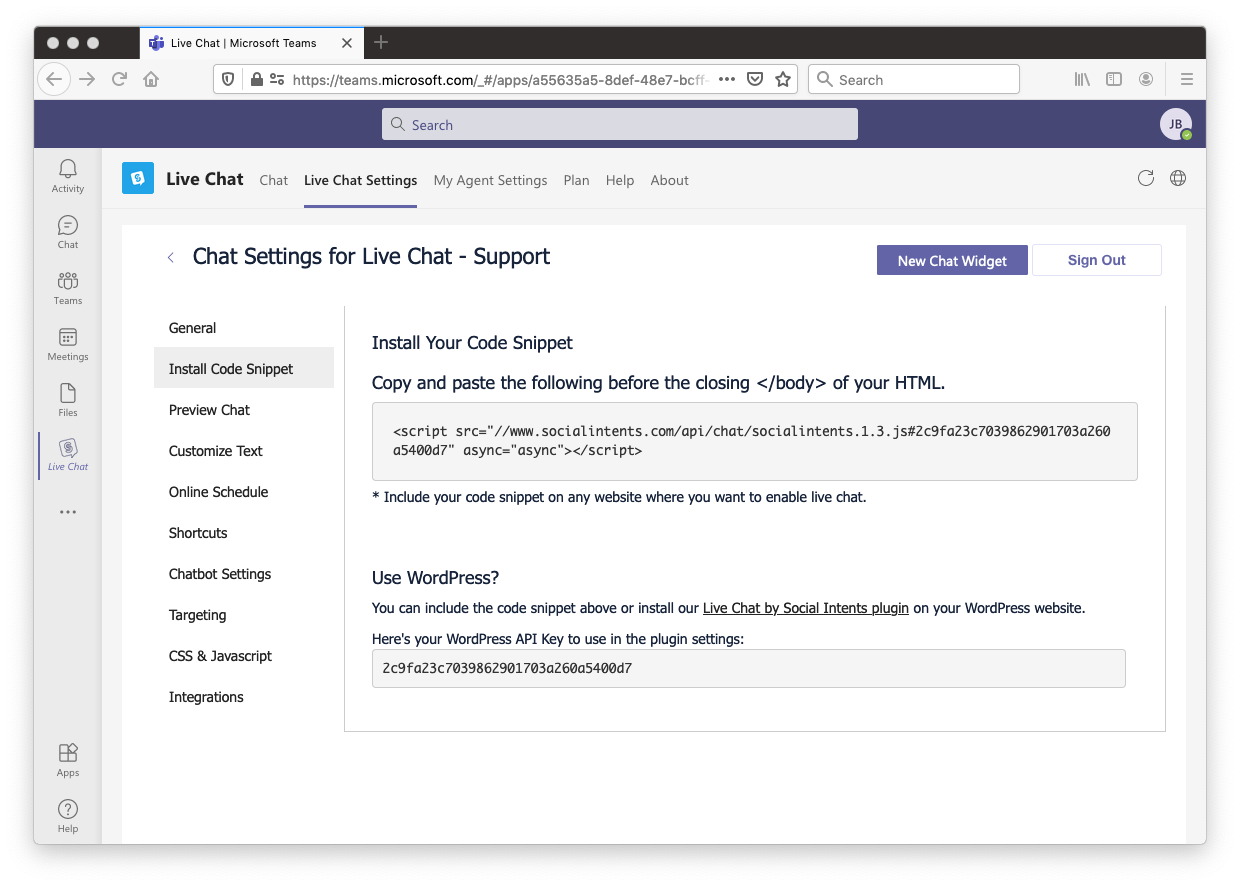Click the browser forward button
The image size is (1240, 886).
point(87,79)
